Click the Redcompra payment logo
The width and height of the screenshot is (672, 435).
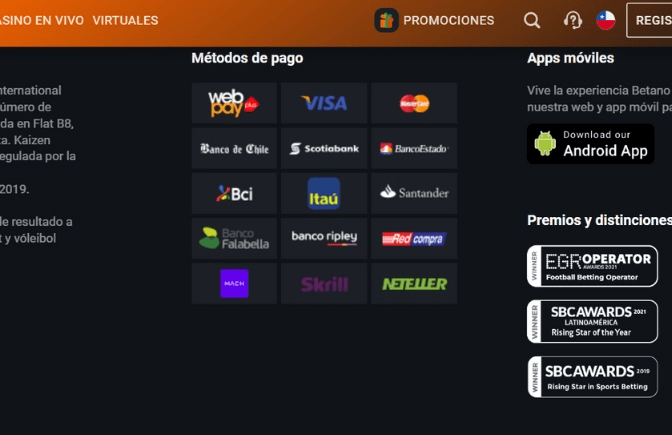tap(414, 239)
